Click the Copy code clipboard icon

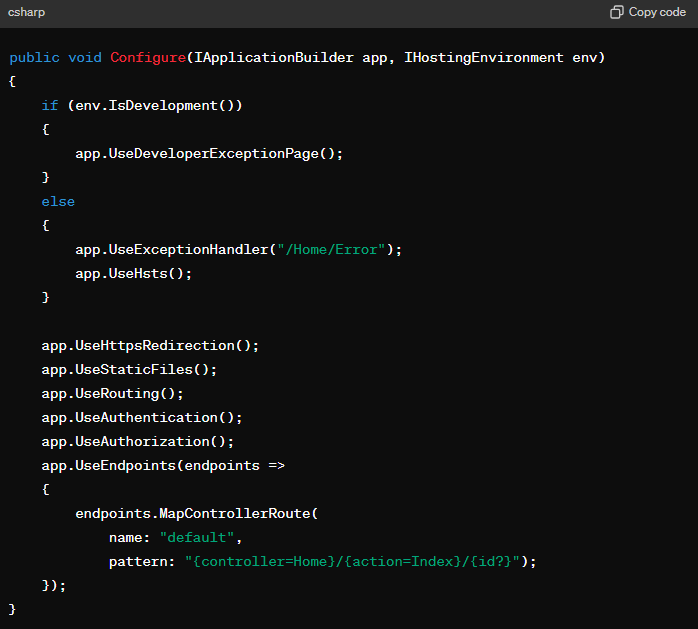[x=617, y=12]
